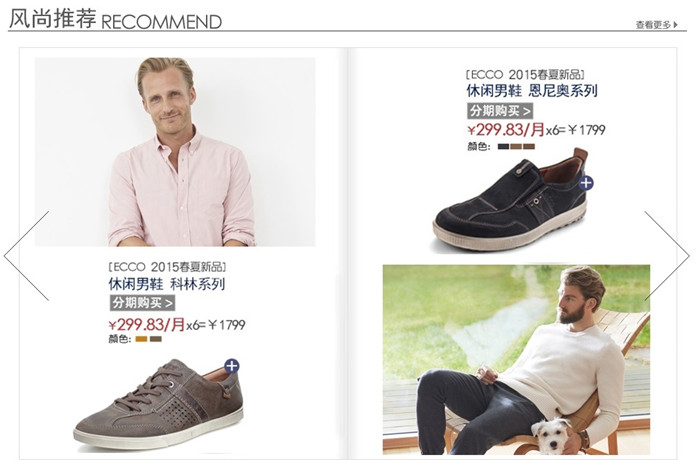Click the grey lace-up sneaker image
This screenshot has width=700, height=468.
158,403
